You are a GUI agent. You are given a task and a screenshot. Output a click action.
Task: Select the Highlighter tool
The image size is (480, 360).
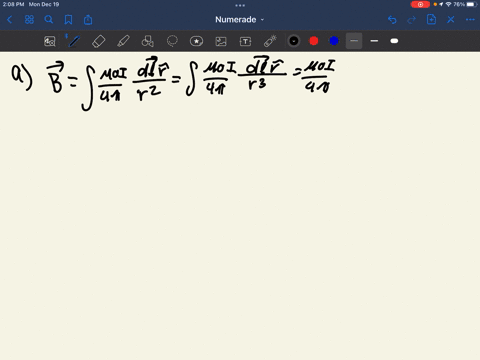[x=123, y=41]
